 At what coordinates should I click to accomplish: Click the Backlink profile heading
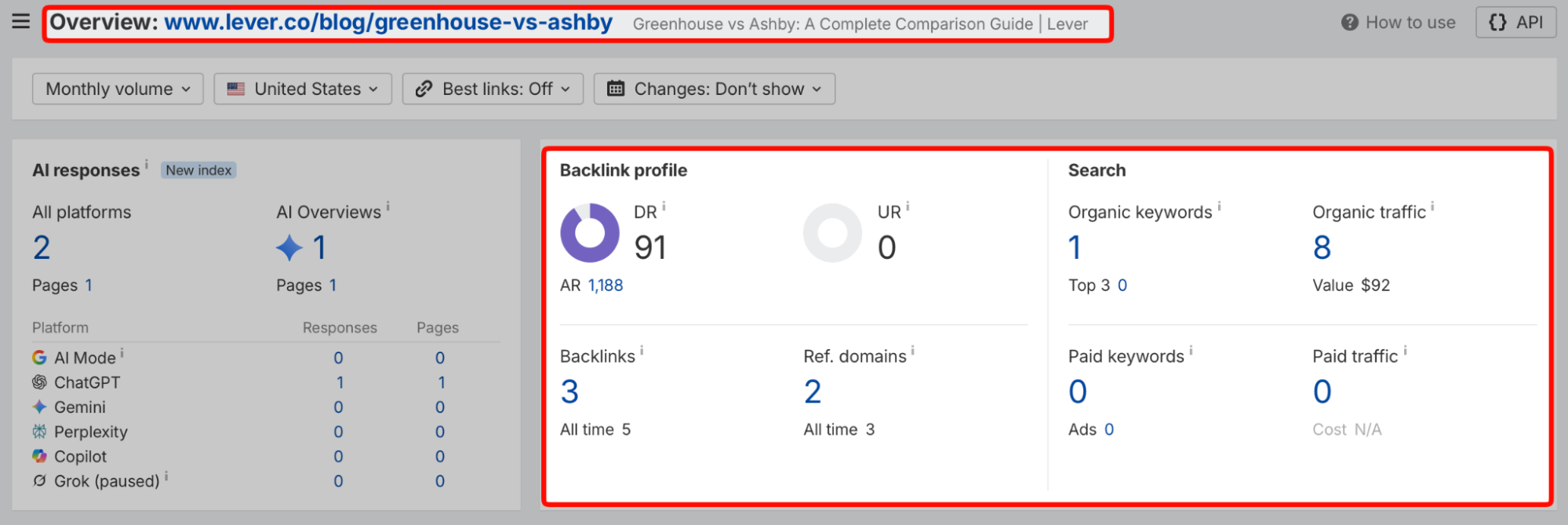624,170
